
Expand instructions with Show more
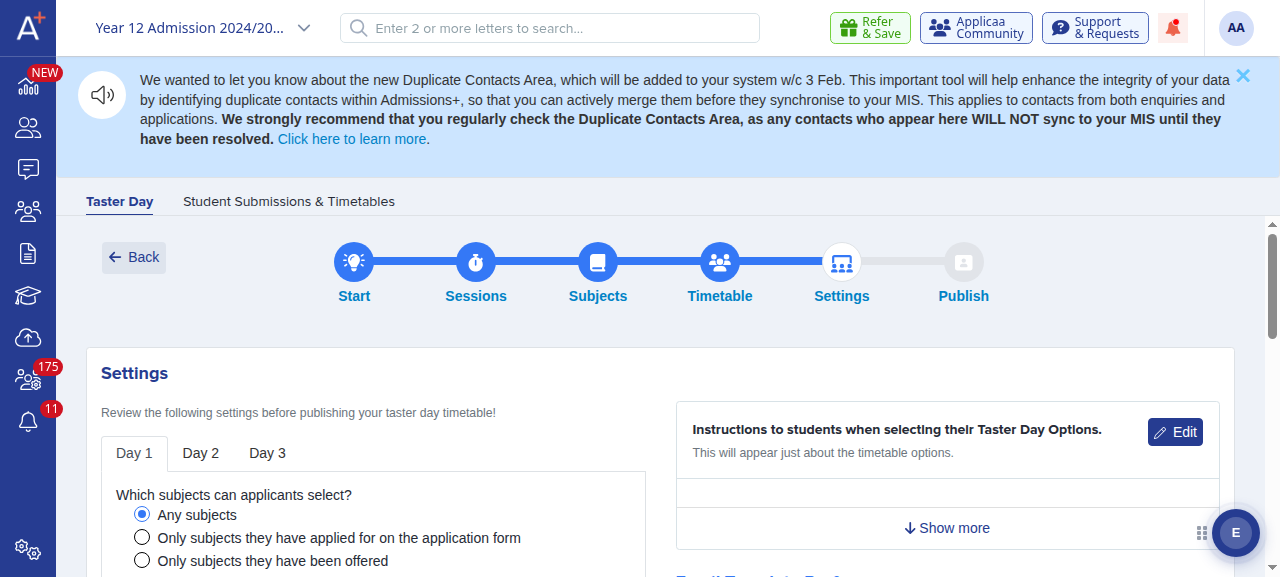point(947,528)
